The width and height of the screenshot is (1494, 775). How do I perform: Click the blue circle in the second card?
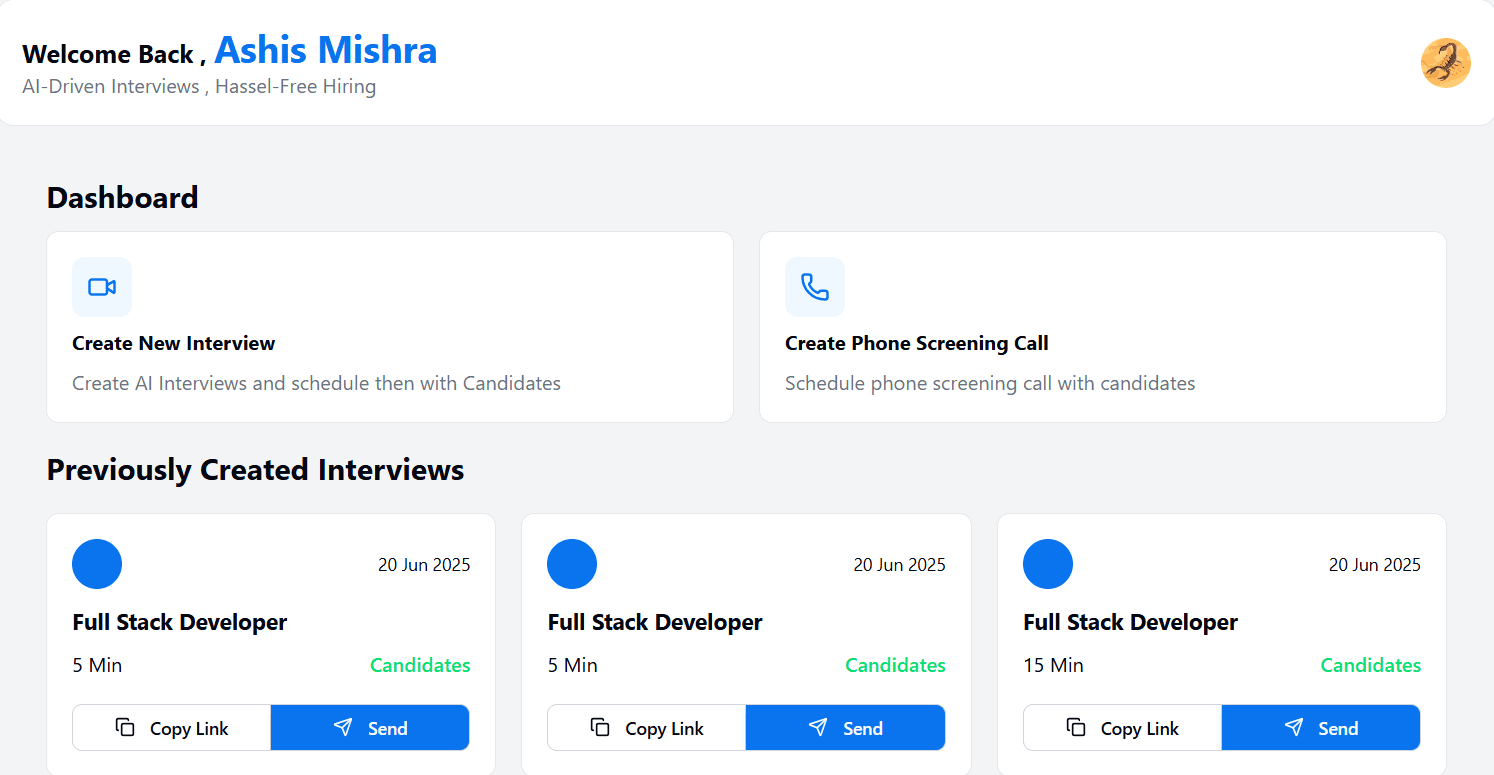572,564
